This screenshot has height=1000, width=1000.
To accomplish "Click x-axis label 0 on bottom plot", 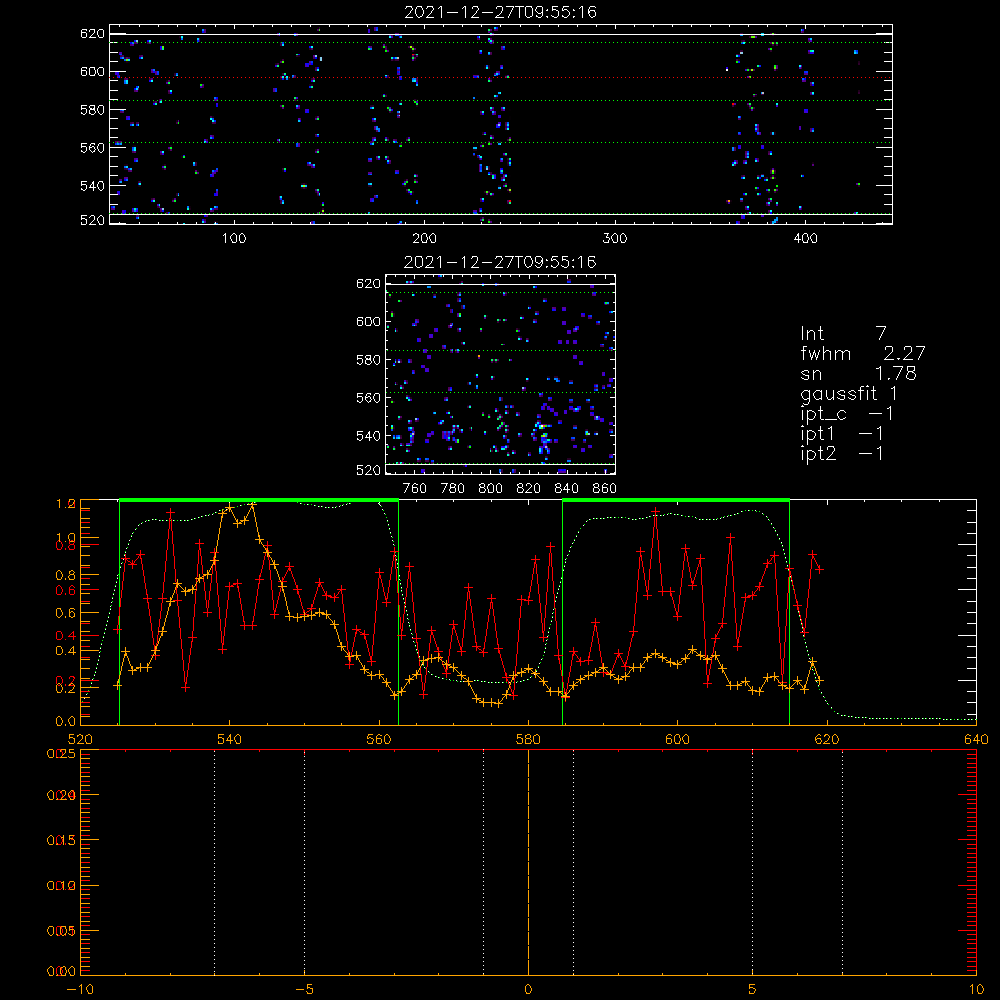I will coord(528,990).
